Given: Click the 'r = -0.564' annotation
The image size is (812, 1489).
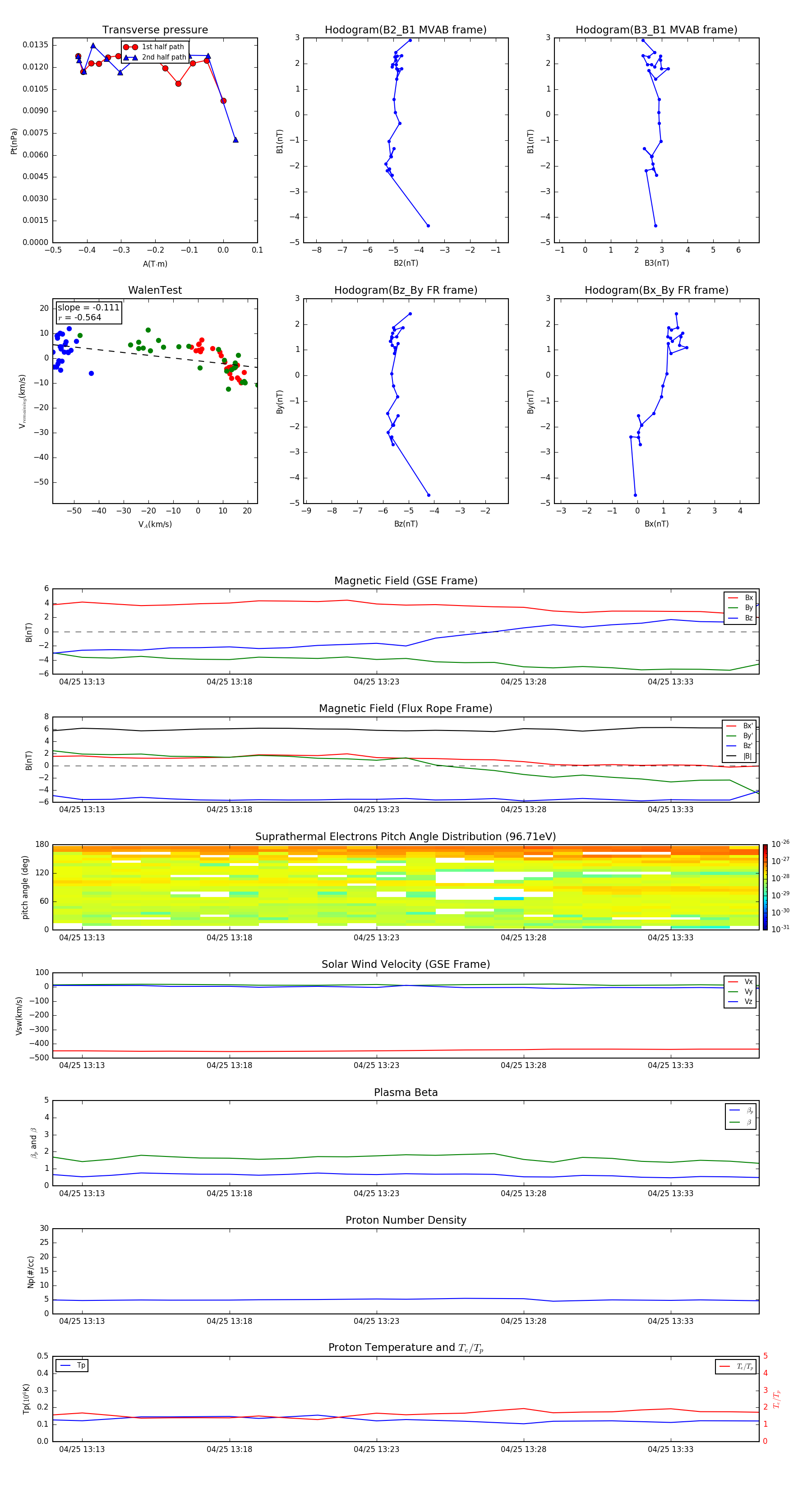Looking at the screenshot, I should [x=80, y=317].
